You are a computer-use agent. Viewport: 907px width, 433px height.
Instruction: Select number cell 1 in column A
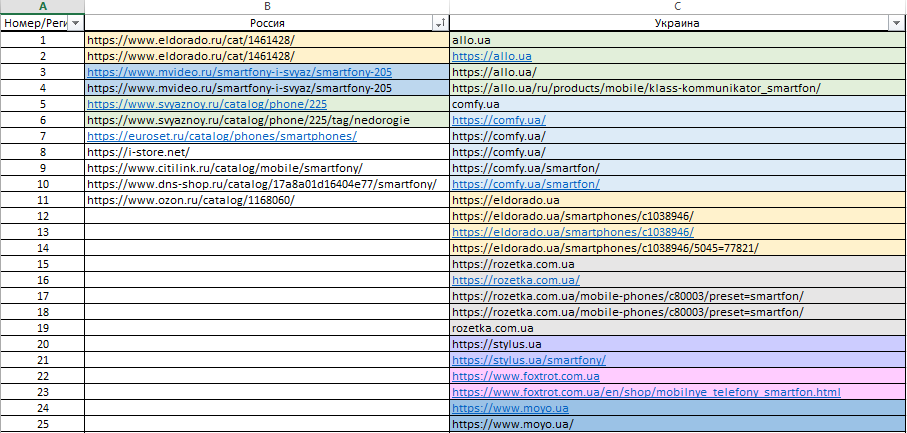coord(42,40)
